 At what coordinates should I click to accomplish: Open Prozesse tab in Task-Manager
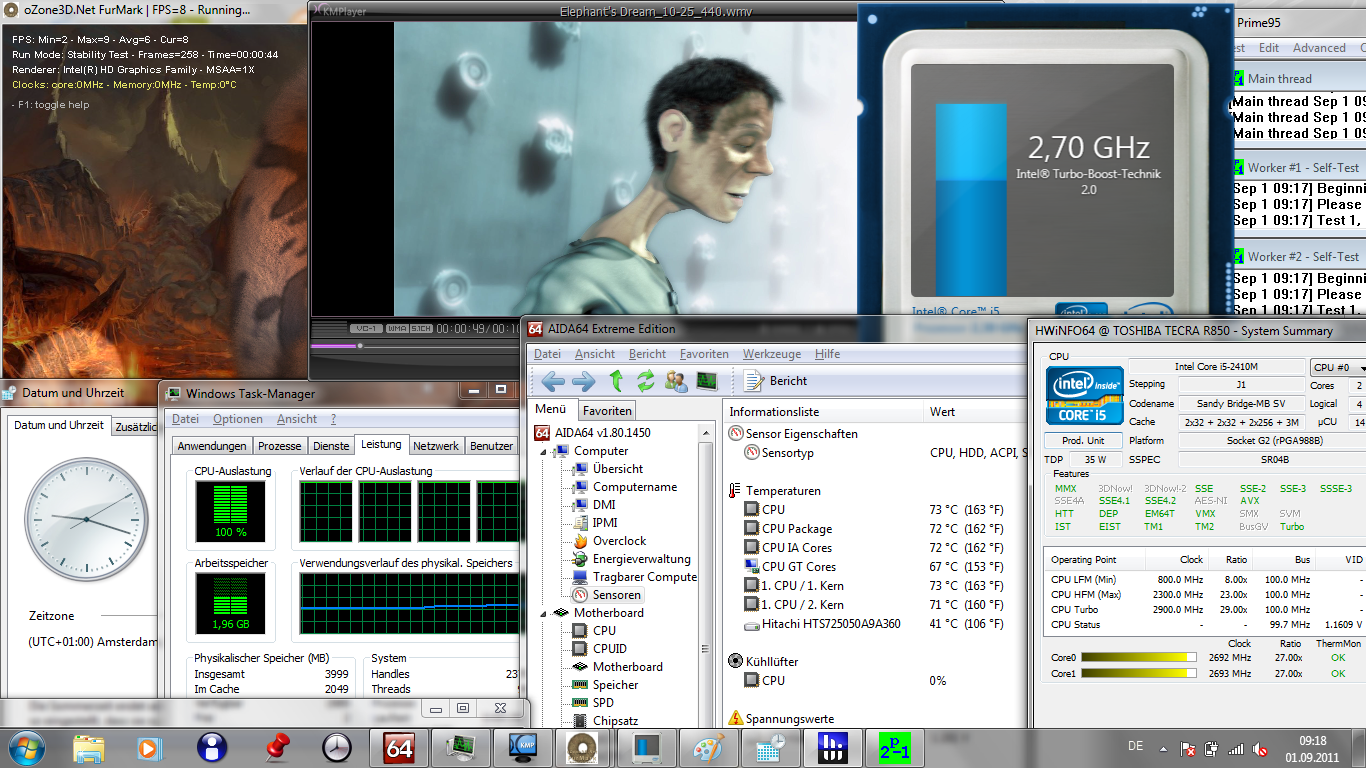point(279,446)
